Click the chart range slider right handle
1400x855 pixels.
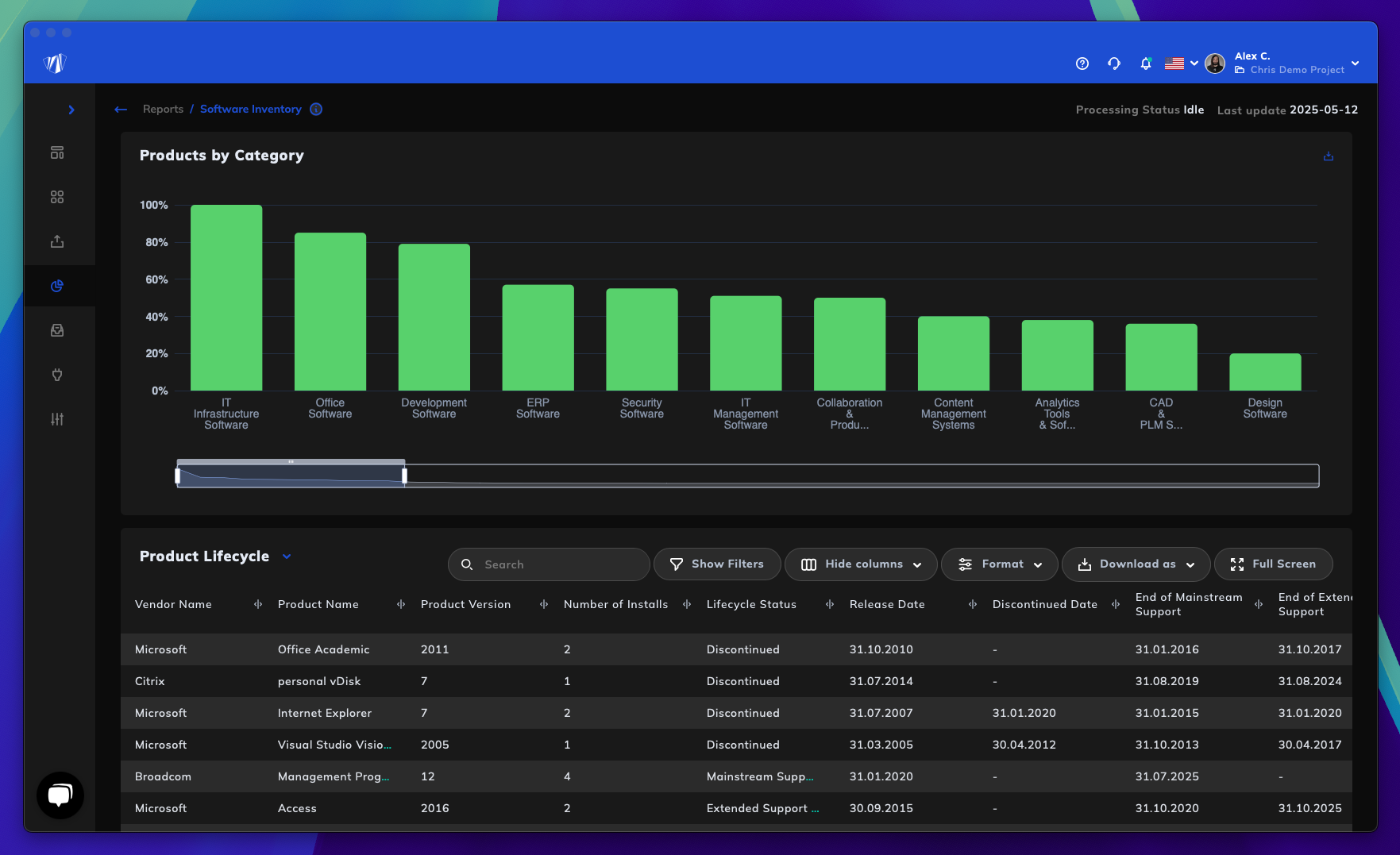[404, 476]
